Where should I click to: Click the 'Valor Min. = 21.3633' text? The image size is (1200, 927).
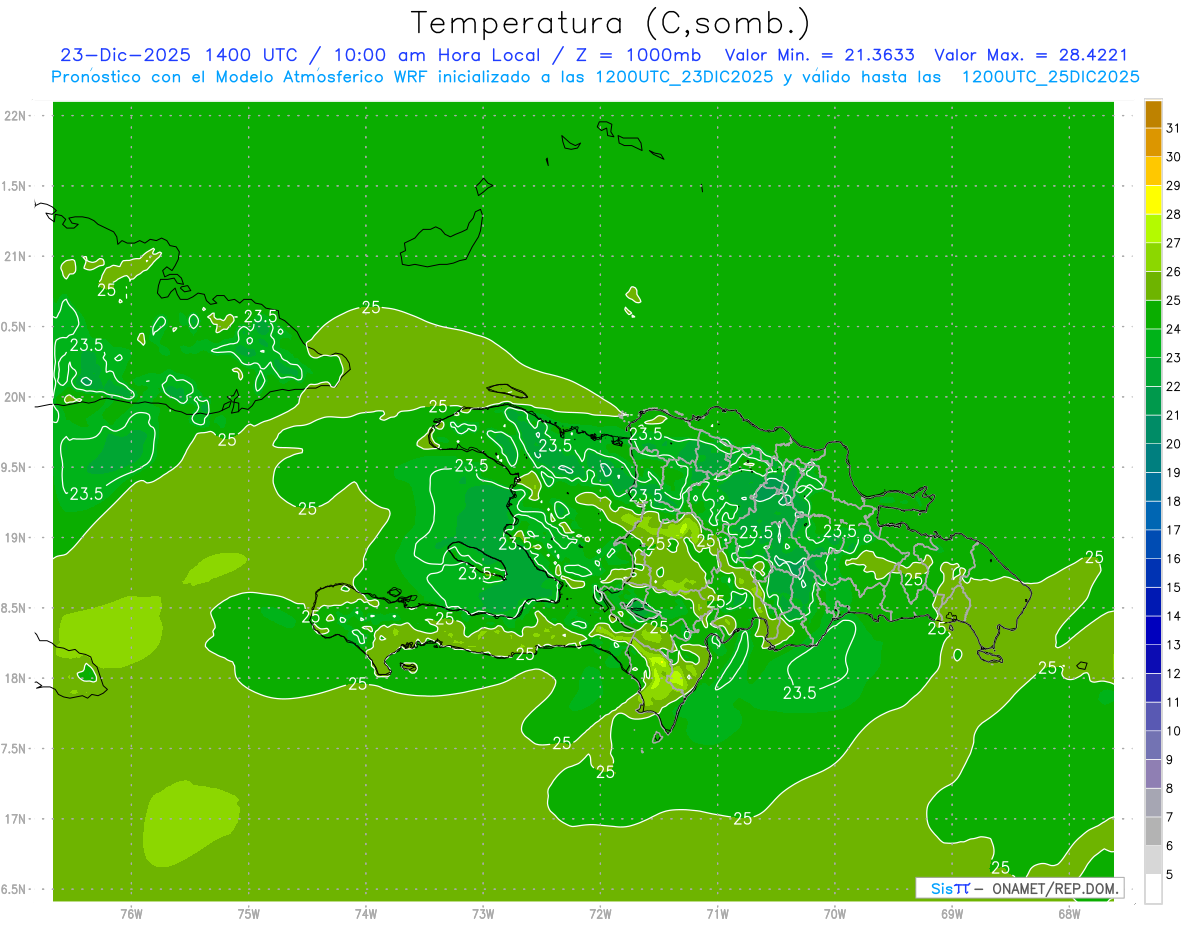coord(819,55)
